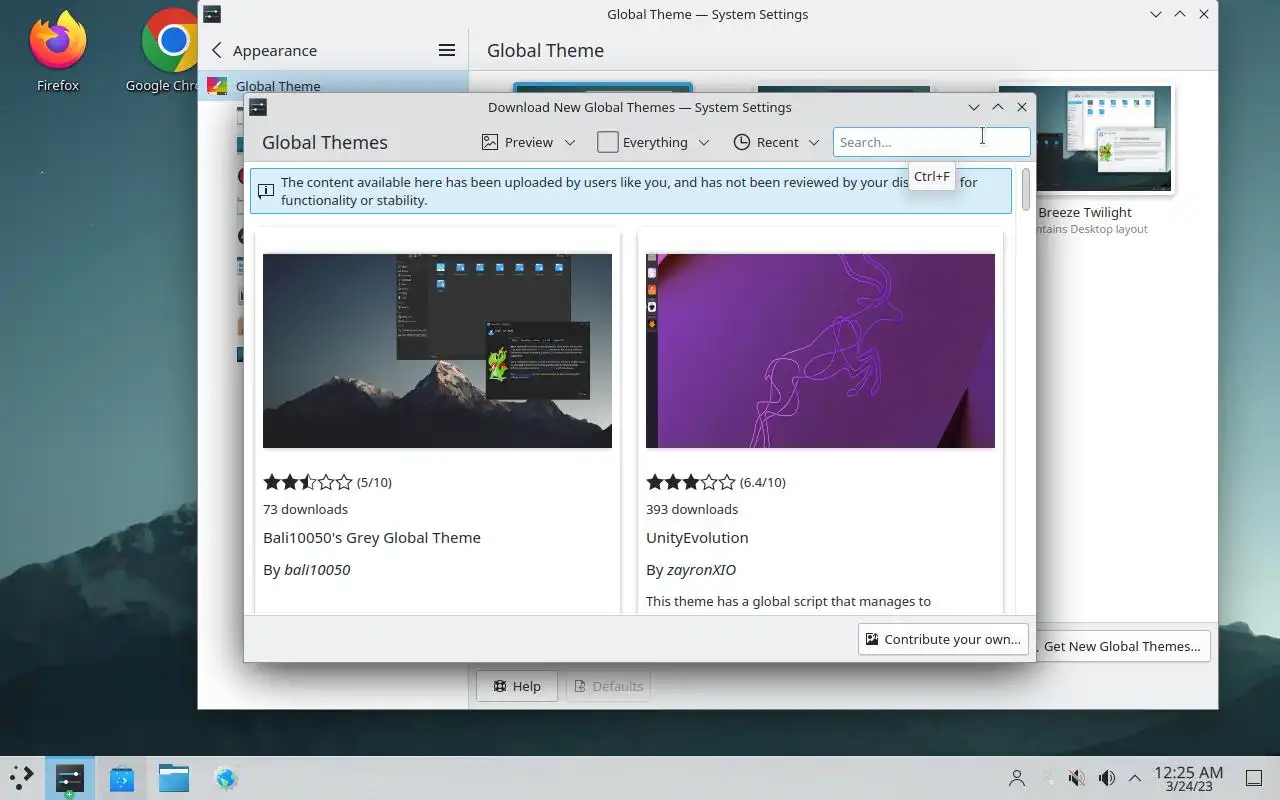This screenshot has height=800, width=1280.
Task: Click the show desktop button in panel
Action: click(x=1253, y=778)
